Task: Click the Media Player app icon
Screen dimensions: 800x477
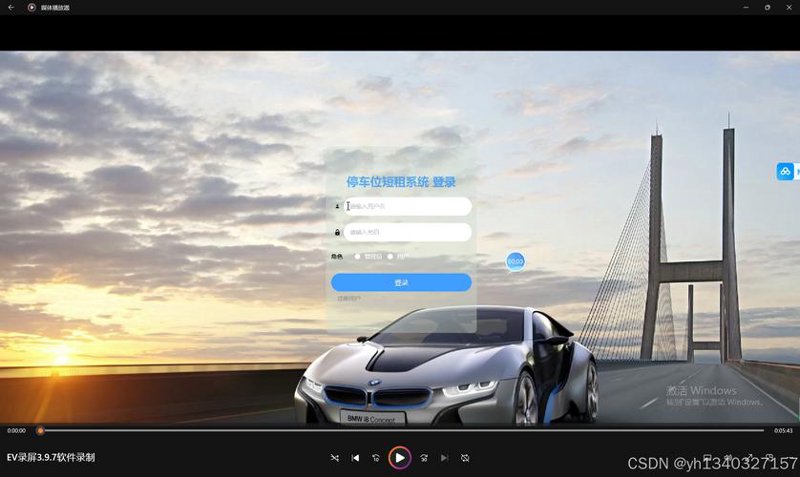Action: (x=32, y=8)
